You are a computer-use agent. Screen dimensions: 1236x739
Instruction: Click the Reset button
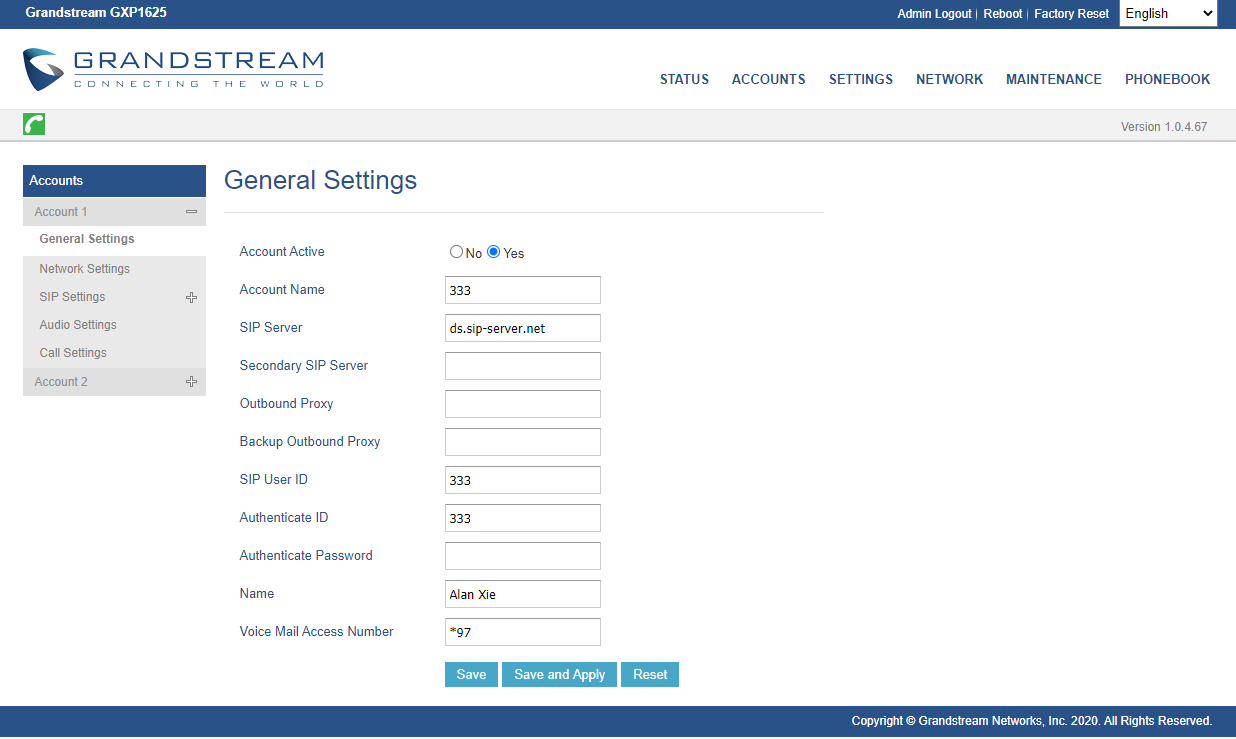[650, 674]
